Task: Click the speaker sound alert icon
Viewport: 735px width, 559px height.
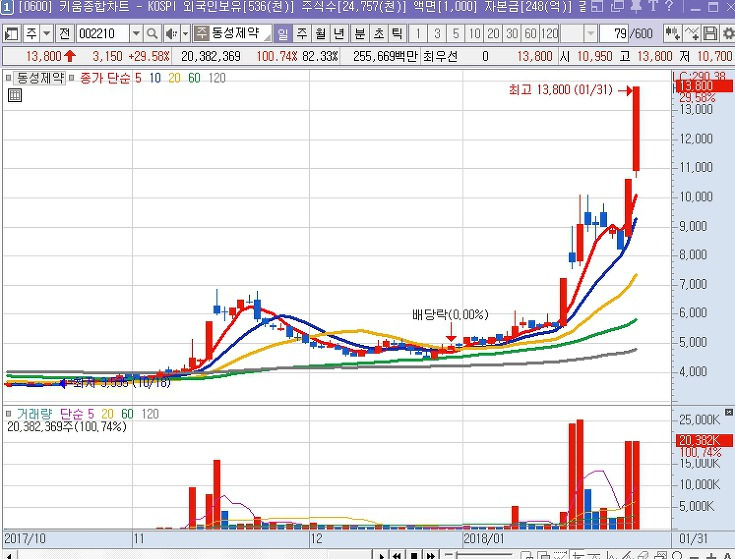Action: pyautogui.click(x=171, y=34)
